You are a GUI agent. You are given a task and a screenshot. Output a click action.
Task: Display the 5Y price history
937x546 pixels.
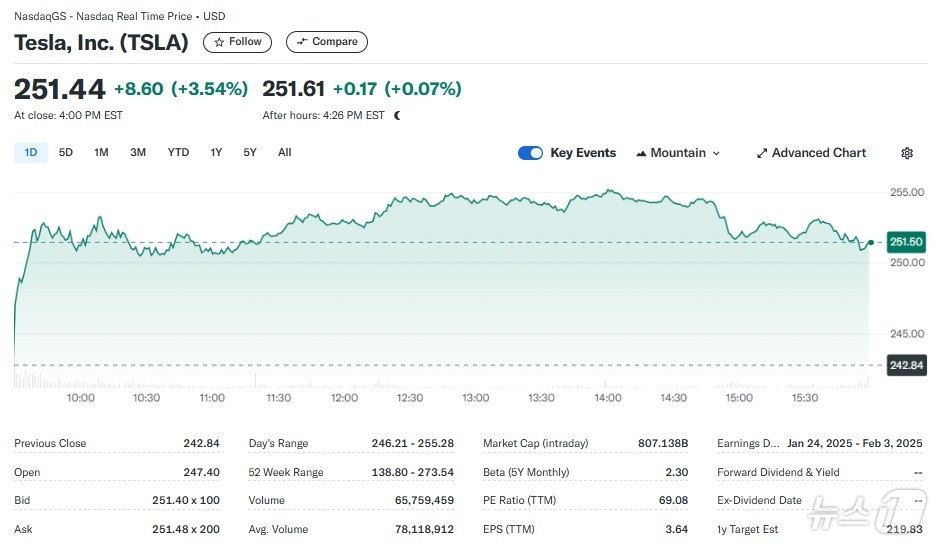[250, 153]
